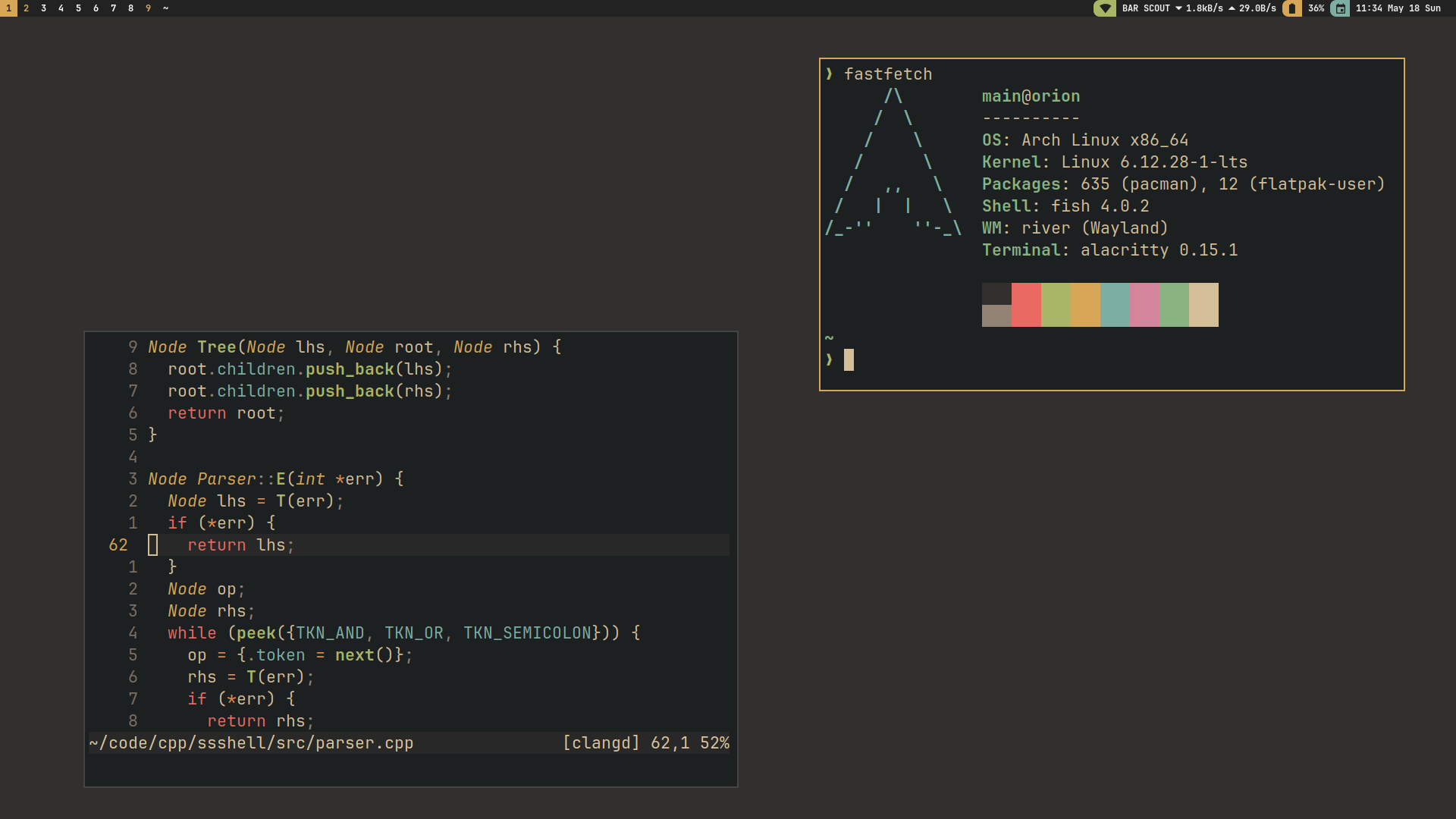Click the upload arrow beside 29.0B/s
This screenshot has height=819, width=1456.
point(1232,8)
